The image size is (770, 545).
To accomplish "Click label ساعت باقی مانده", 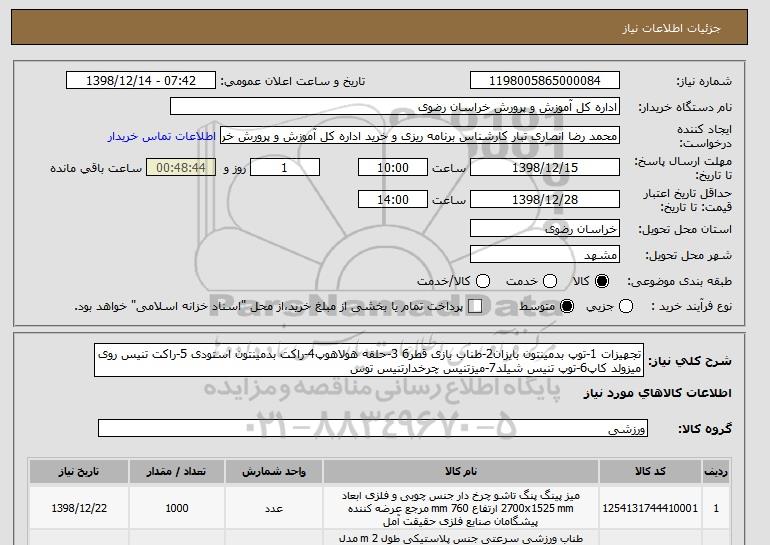I will click(x=96, y=168).
